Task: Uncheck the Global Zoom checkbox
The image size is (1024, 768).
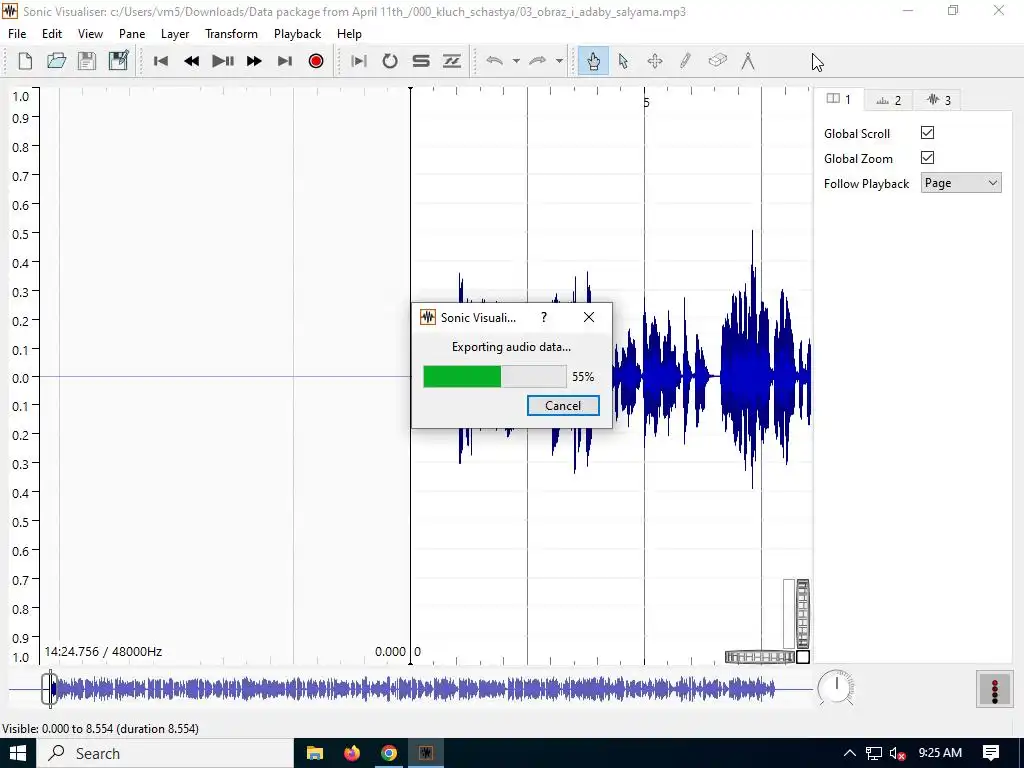Action: (x=927, y=157)
